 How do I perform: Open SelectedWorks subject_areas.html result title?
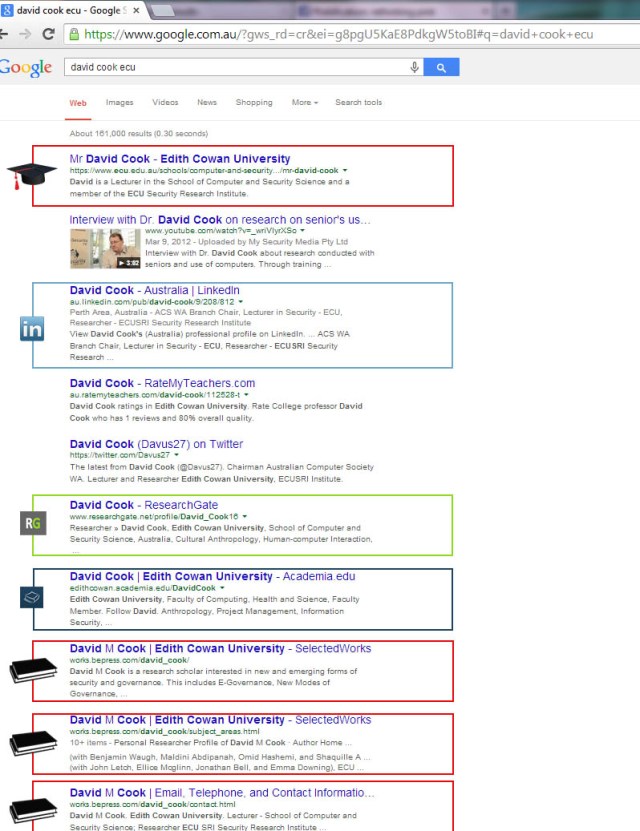coord(220,720)
